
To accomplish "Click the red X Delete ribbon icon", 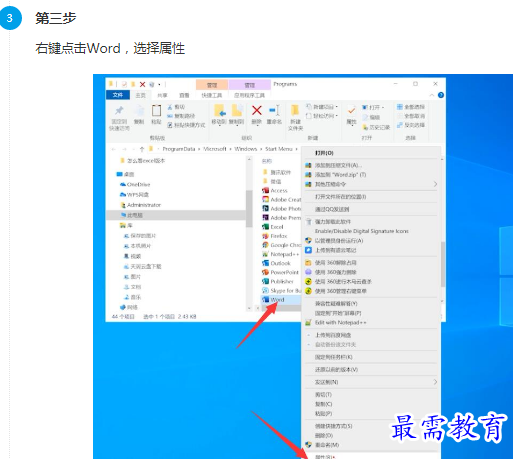I will [x=257, y=110].
